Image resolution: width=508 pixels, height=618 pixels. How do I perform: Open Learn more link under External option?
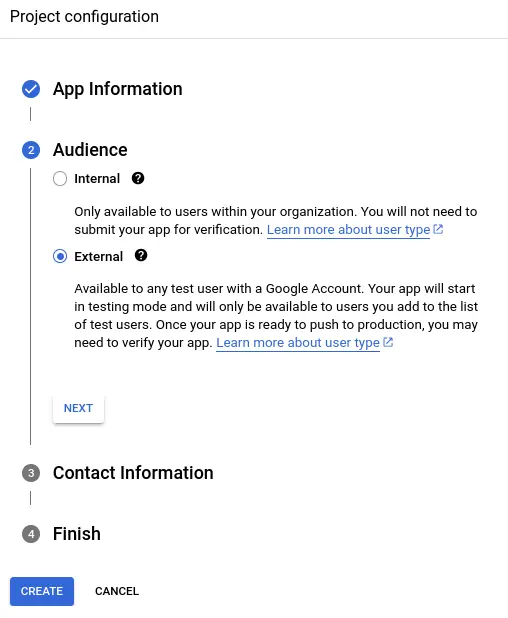point(298,343)
